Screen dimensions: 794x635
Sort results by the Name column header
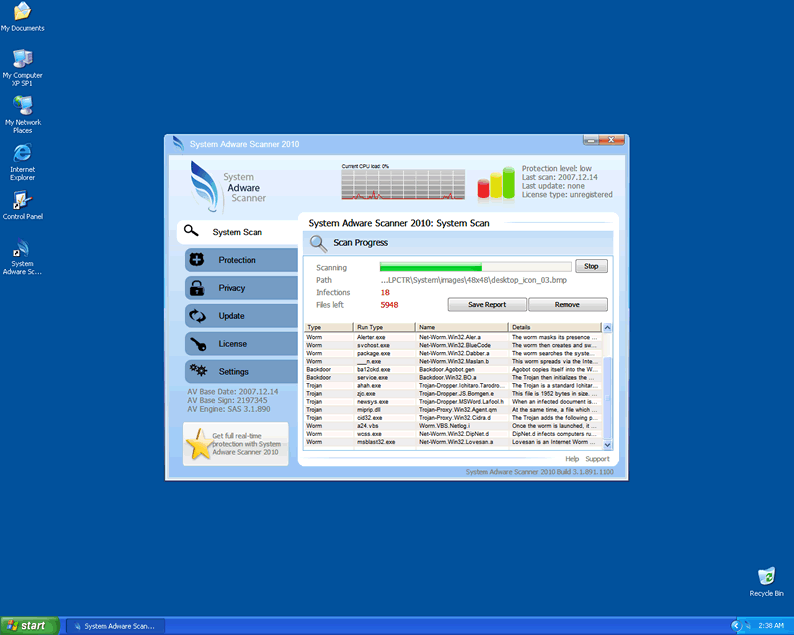461,327
